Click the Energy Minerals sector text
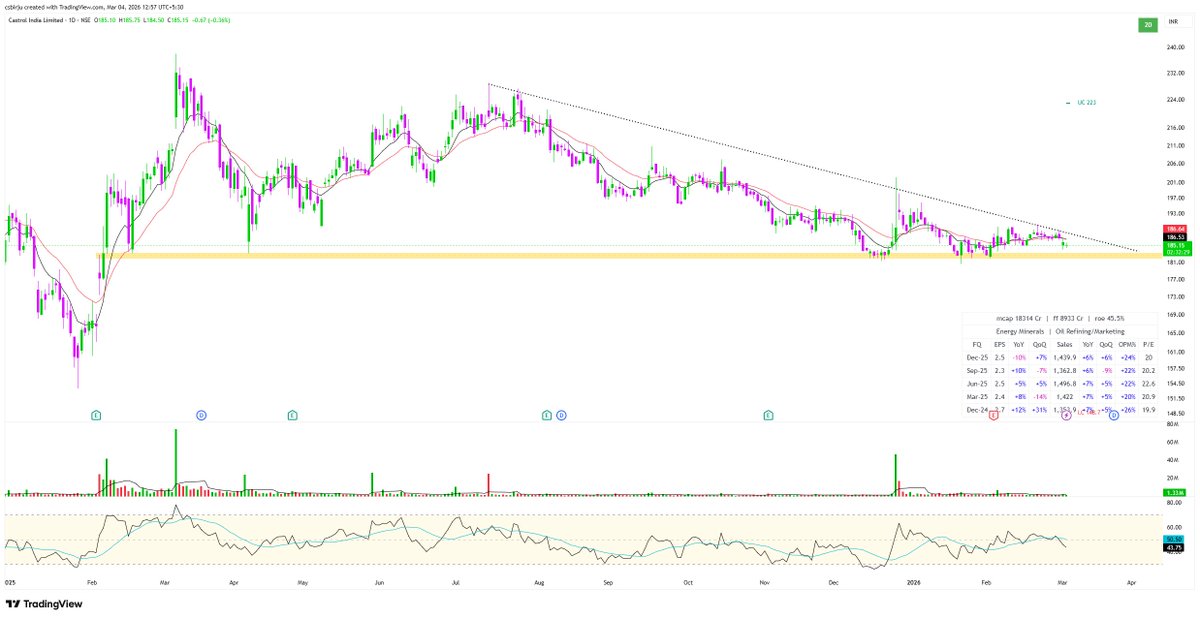The image size is (1200, 619). pyautogui.click(x=1022, y=331)
